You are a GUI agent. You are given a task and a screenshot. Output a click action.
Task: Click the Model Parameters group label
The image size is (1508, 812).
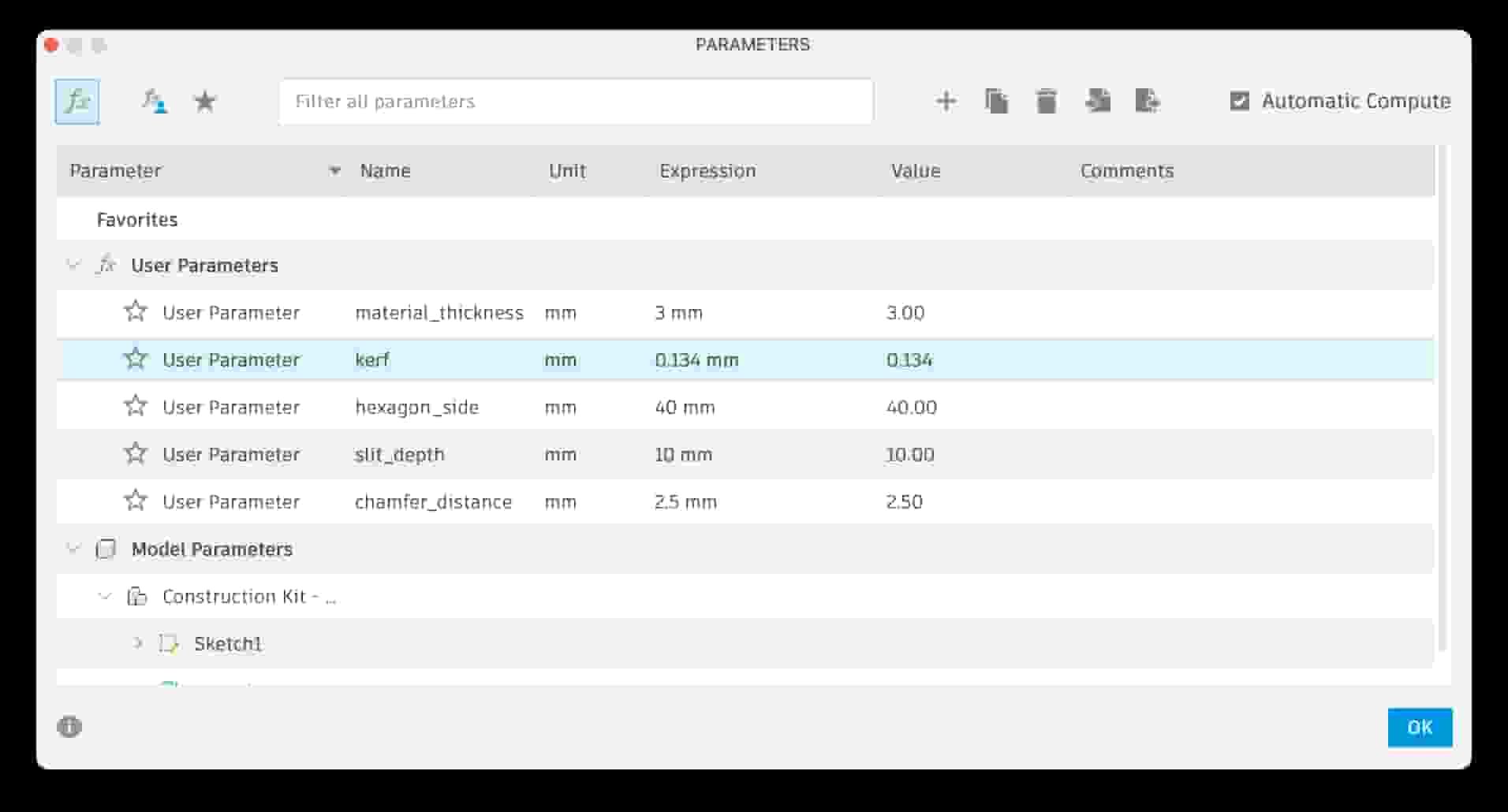[x=212, y=549]
